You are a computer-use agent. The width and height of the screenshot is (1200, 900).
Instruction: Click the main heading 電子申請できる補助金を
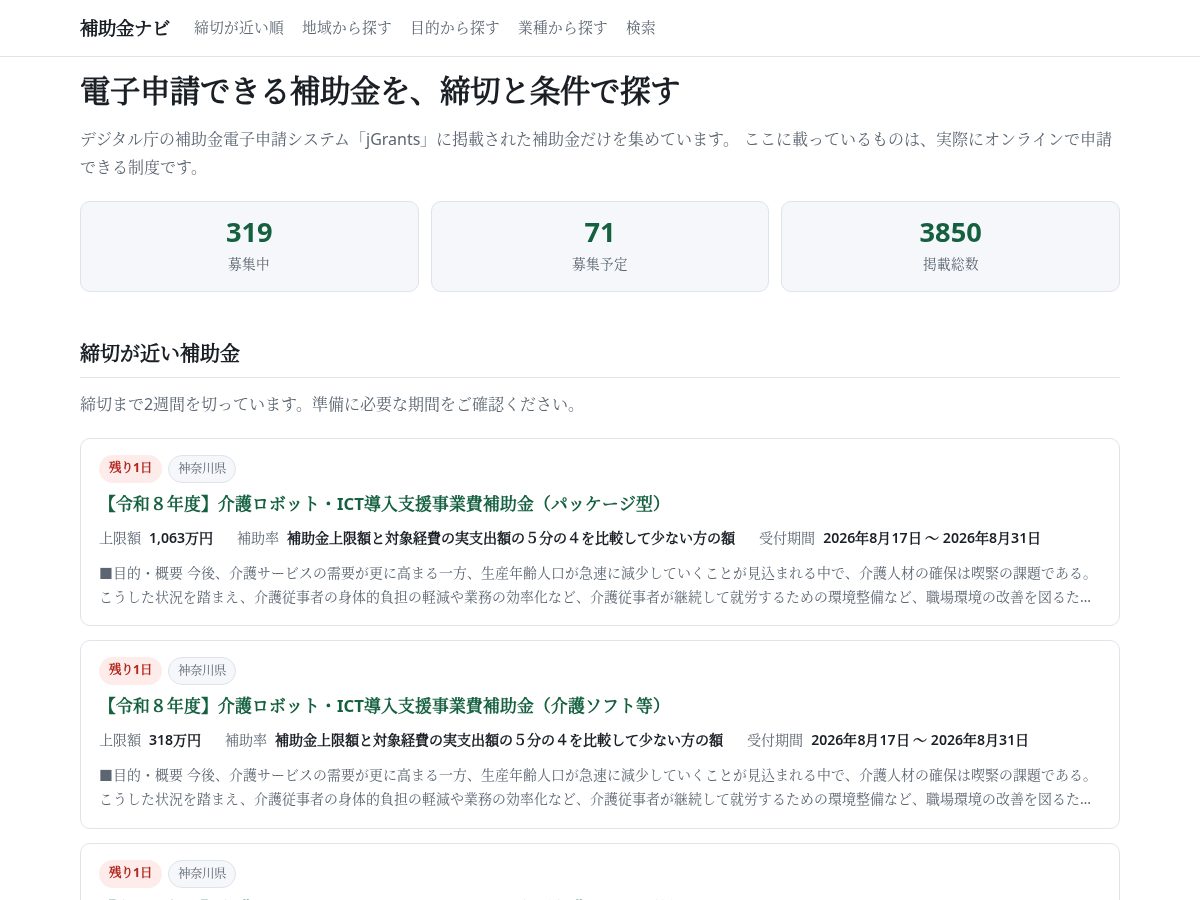(380, 90)
